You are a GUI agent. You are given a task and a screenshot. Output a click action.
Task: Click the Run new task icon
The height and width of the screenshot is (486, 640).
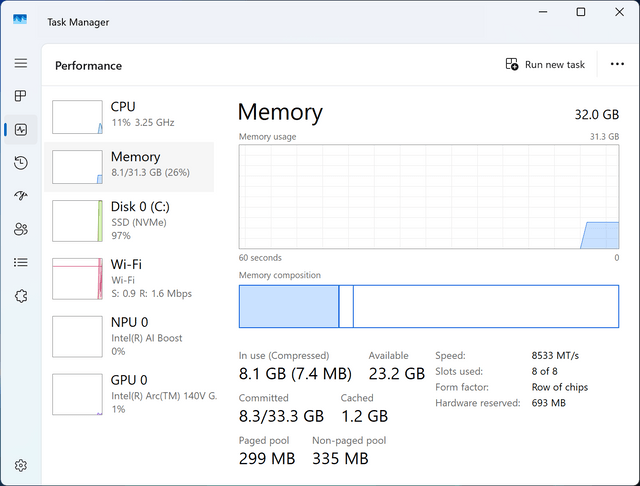(512, 64)
